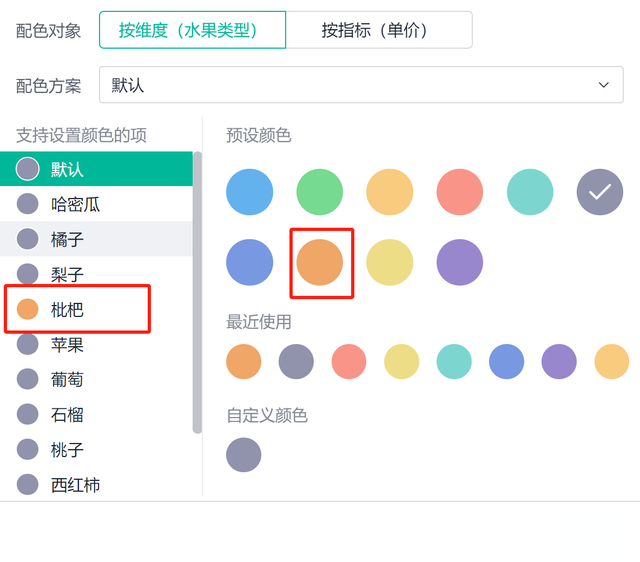Pick the purple preset color
Viewport: 640px width, 562px height.
(x=460, y=262)
